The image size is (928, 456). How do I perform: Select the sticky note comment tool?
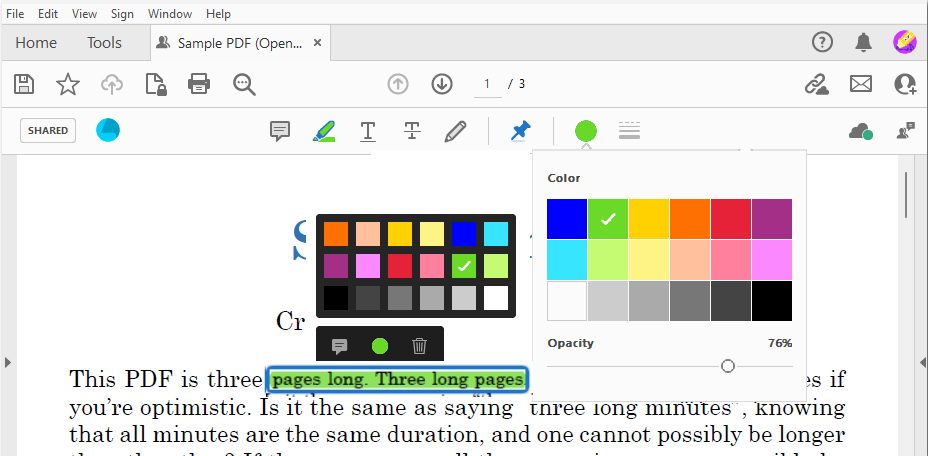tap(280, 131)
